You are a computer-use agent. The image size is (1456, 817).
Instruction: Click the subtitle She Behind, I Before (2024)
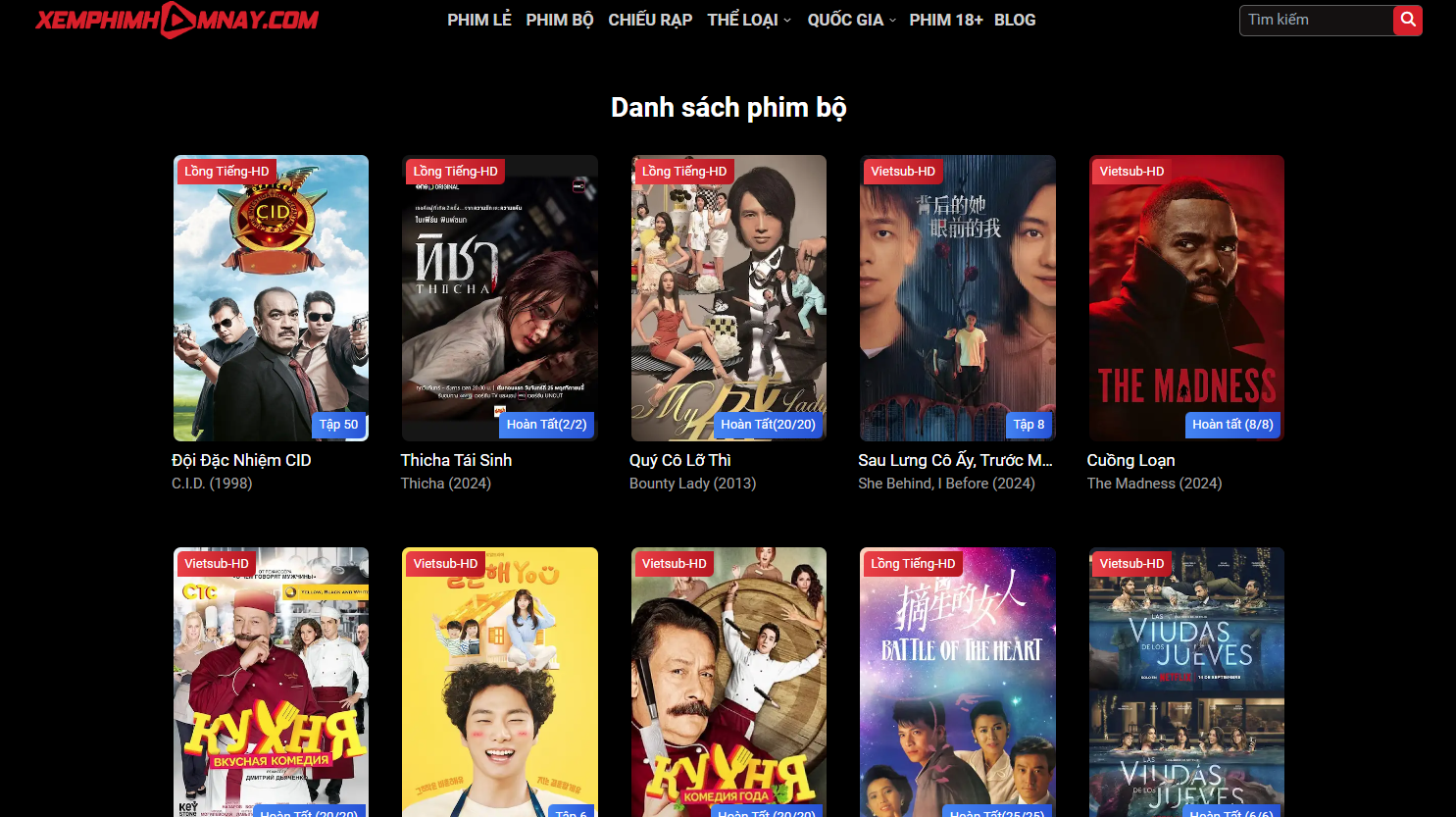pyautogui.click(x=946, y=484)
